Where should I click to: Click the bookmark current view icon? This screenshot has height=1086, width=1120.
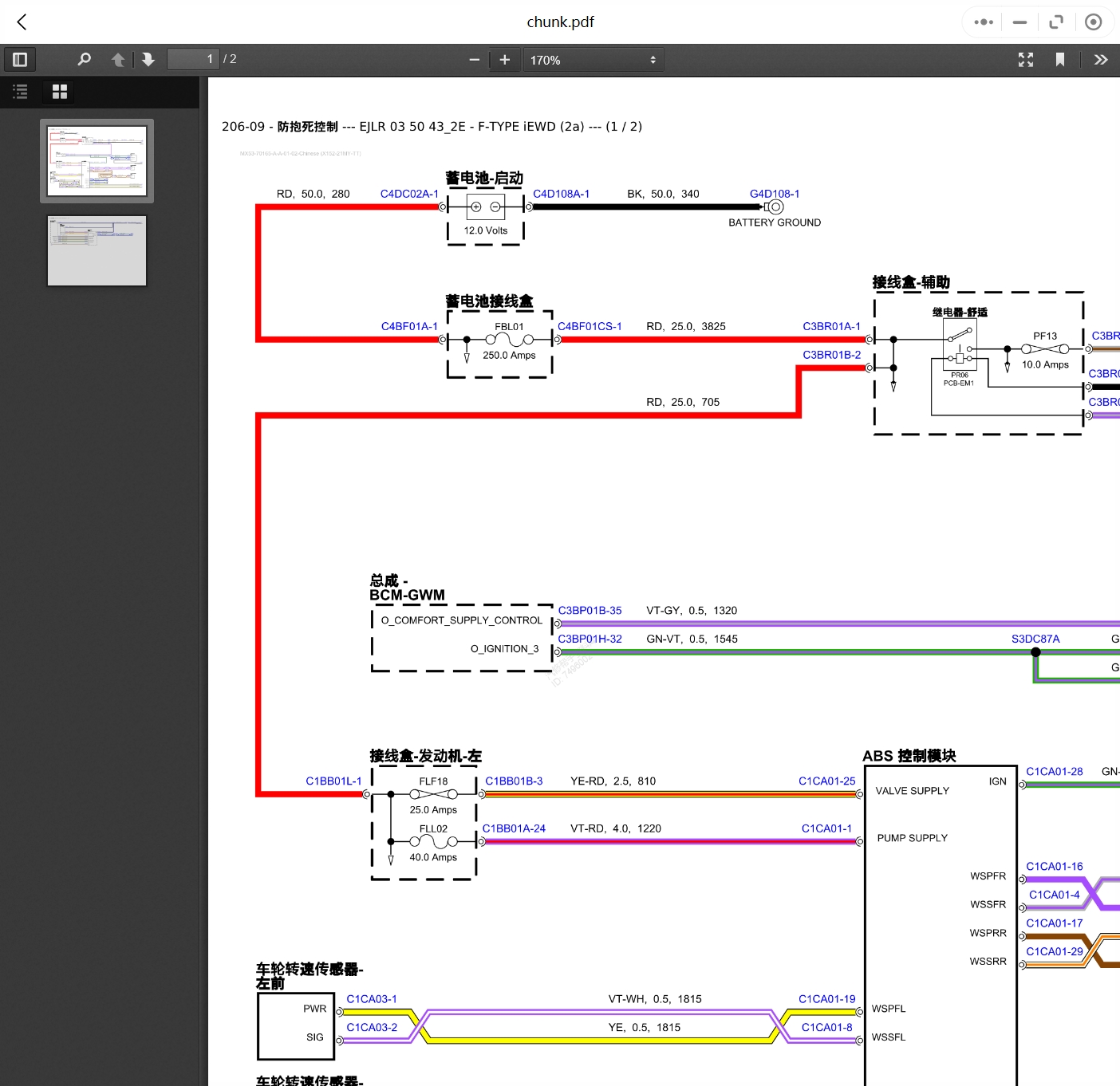[x=1059, y=60]
